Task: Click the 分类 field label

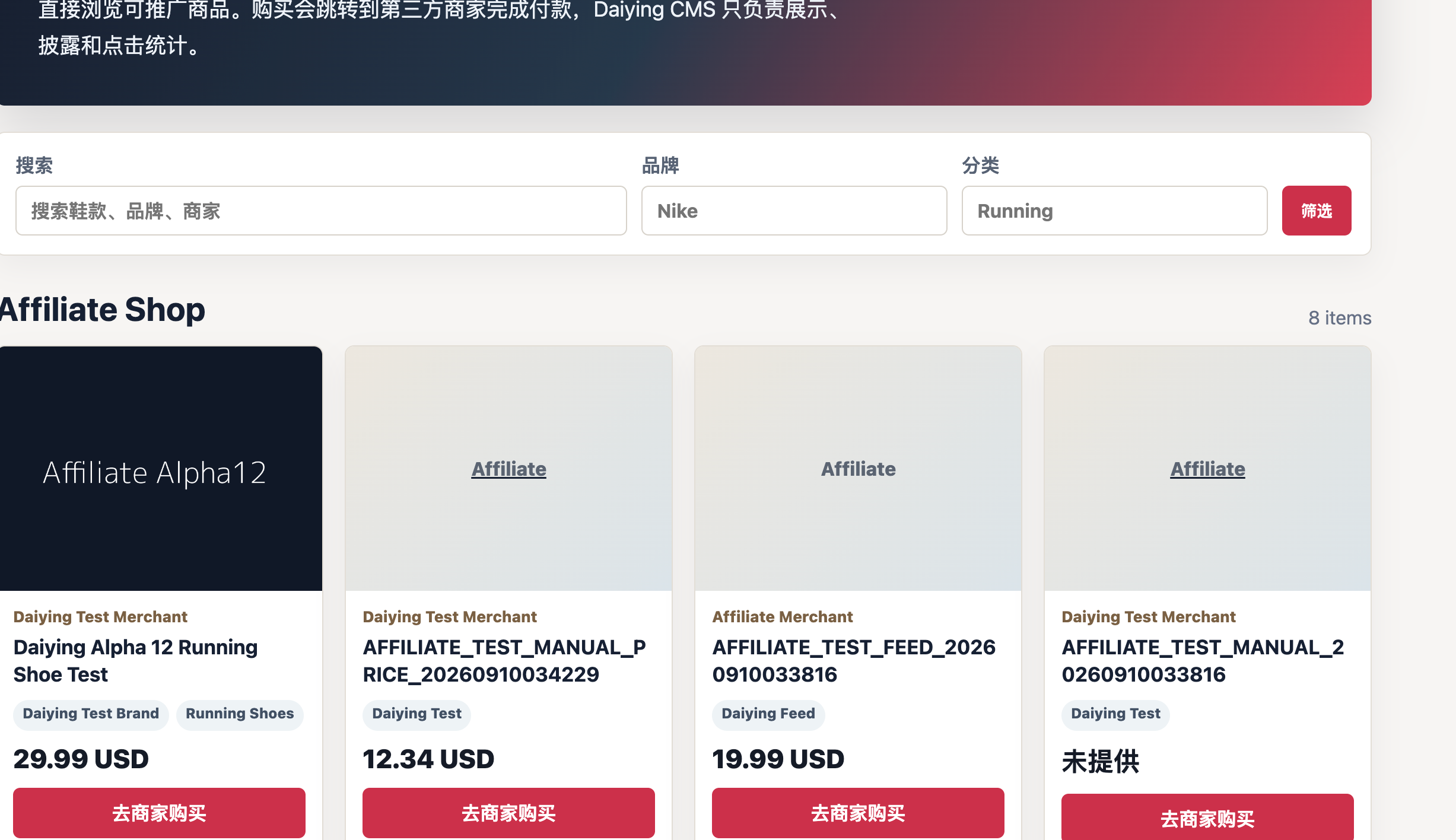Action: (981, 166)
